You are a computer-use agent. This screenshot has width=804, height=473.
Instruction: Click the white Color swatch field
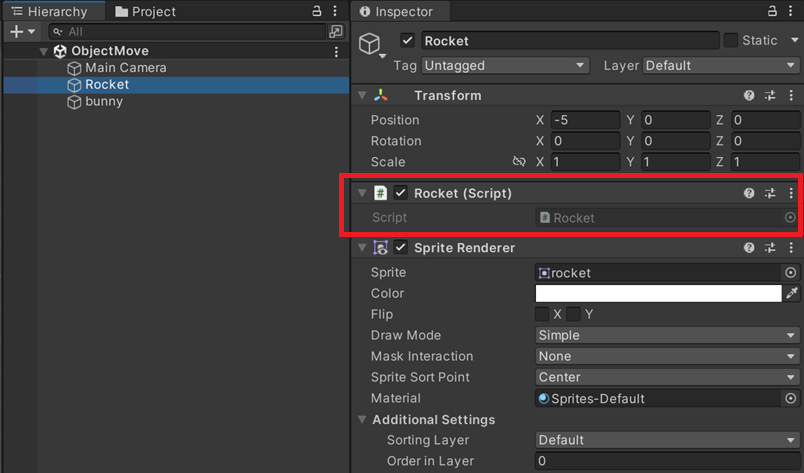pos(658,293)
